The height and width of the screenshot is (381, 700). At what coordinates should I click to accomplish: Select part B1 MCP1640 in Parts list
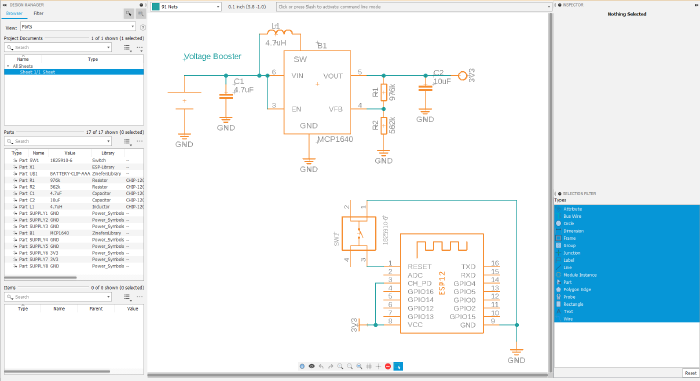coord(74,233)
